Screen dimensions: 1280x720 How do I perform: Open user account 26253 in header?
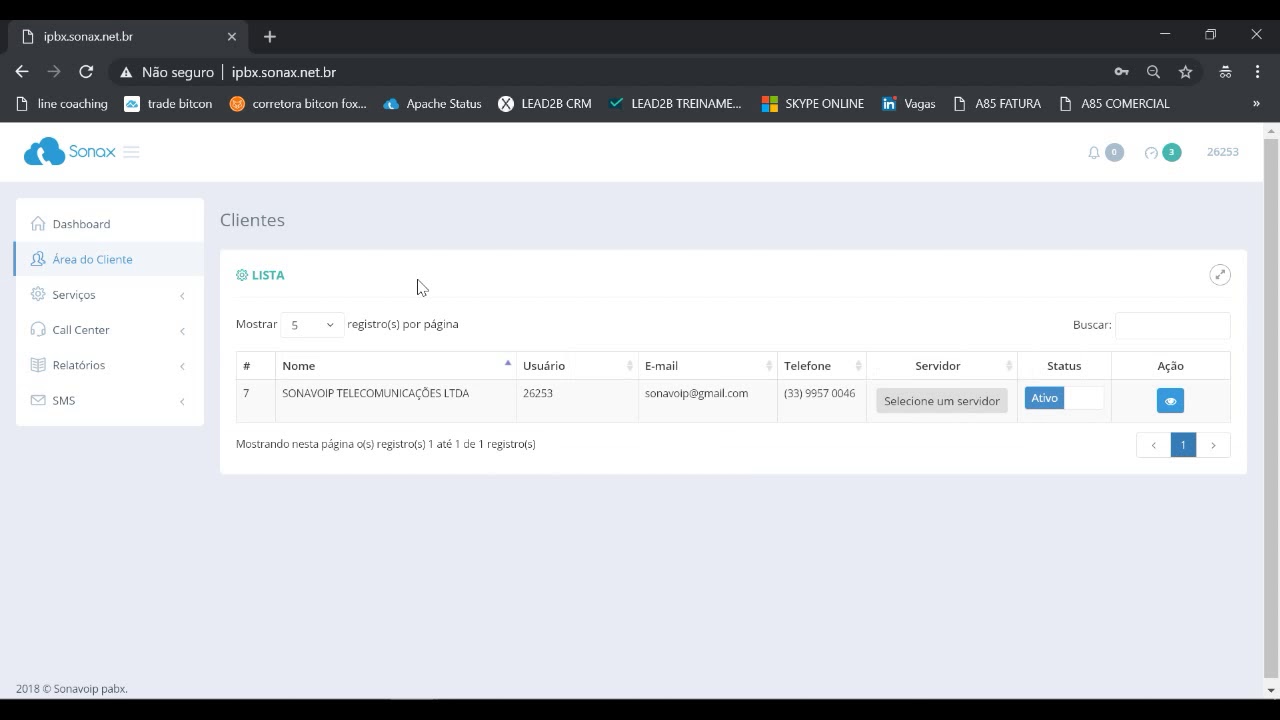[1222, 152]
